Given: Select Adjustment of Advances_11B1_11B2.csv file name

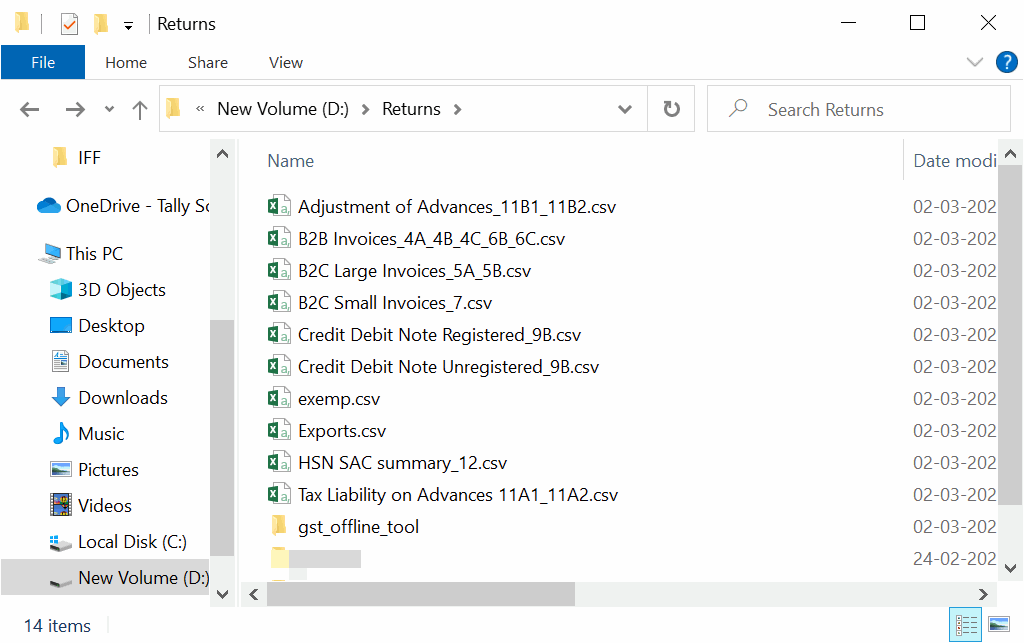Looking at the screenshot, I should 457,207.
